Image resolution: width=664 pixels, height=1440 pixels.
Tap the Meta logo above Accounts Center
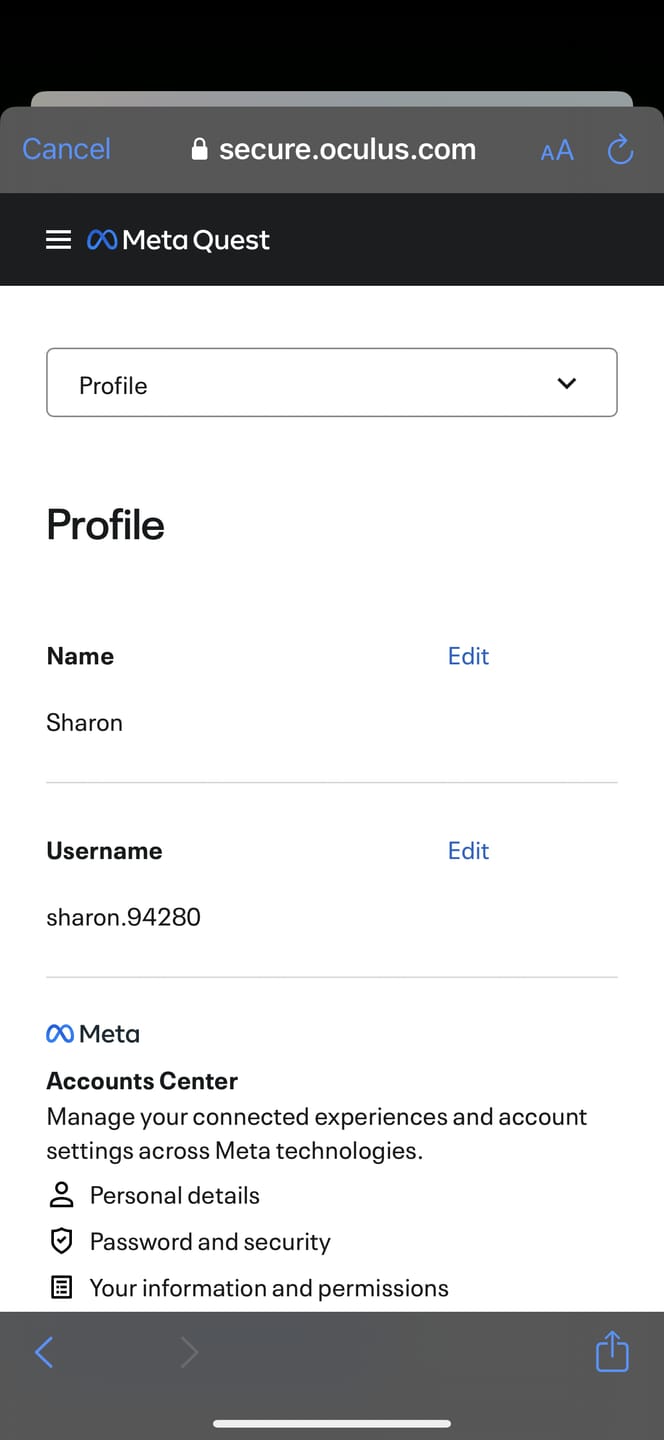click(x=93, y=1034)
